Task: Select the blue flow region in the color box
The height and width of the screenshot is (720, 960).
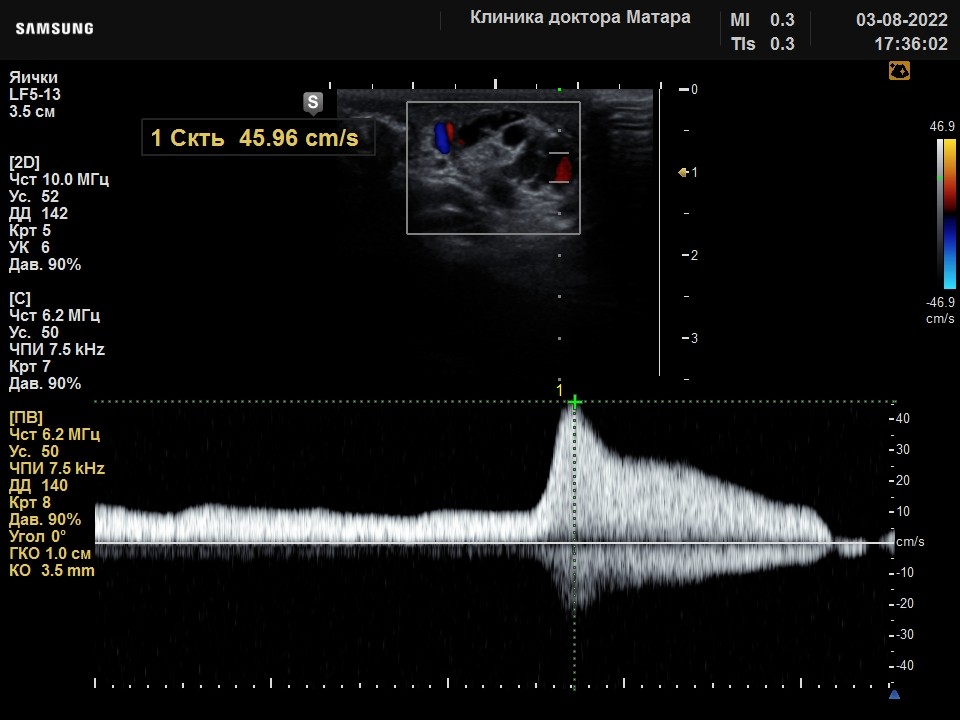Action: click(441, 138)
